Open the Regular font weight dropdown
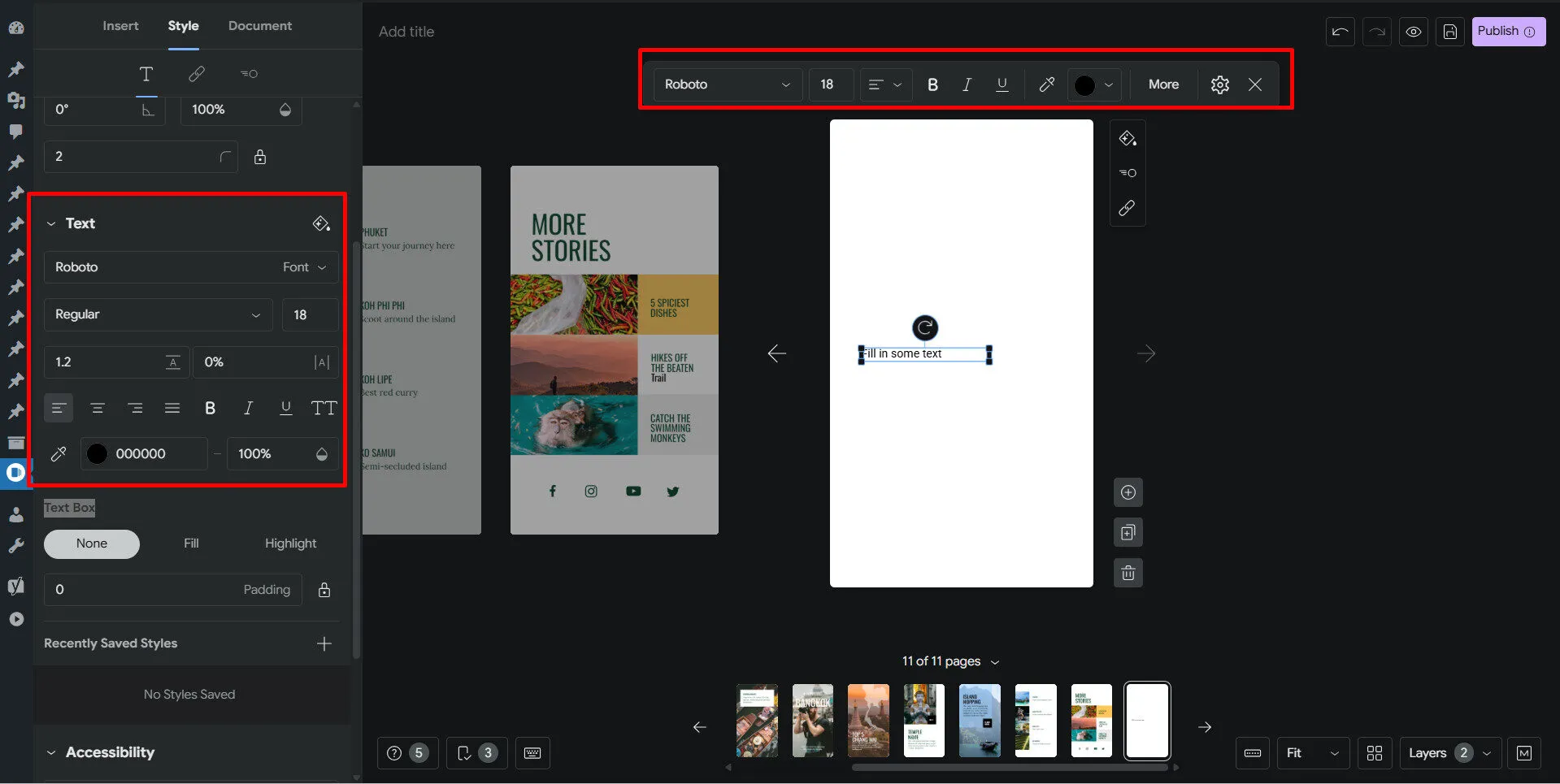This screenshot has height=784, width=1560. [x=159, y=314]
